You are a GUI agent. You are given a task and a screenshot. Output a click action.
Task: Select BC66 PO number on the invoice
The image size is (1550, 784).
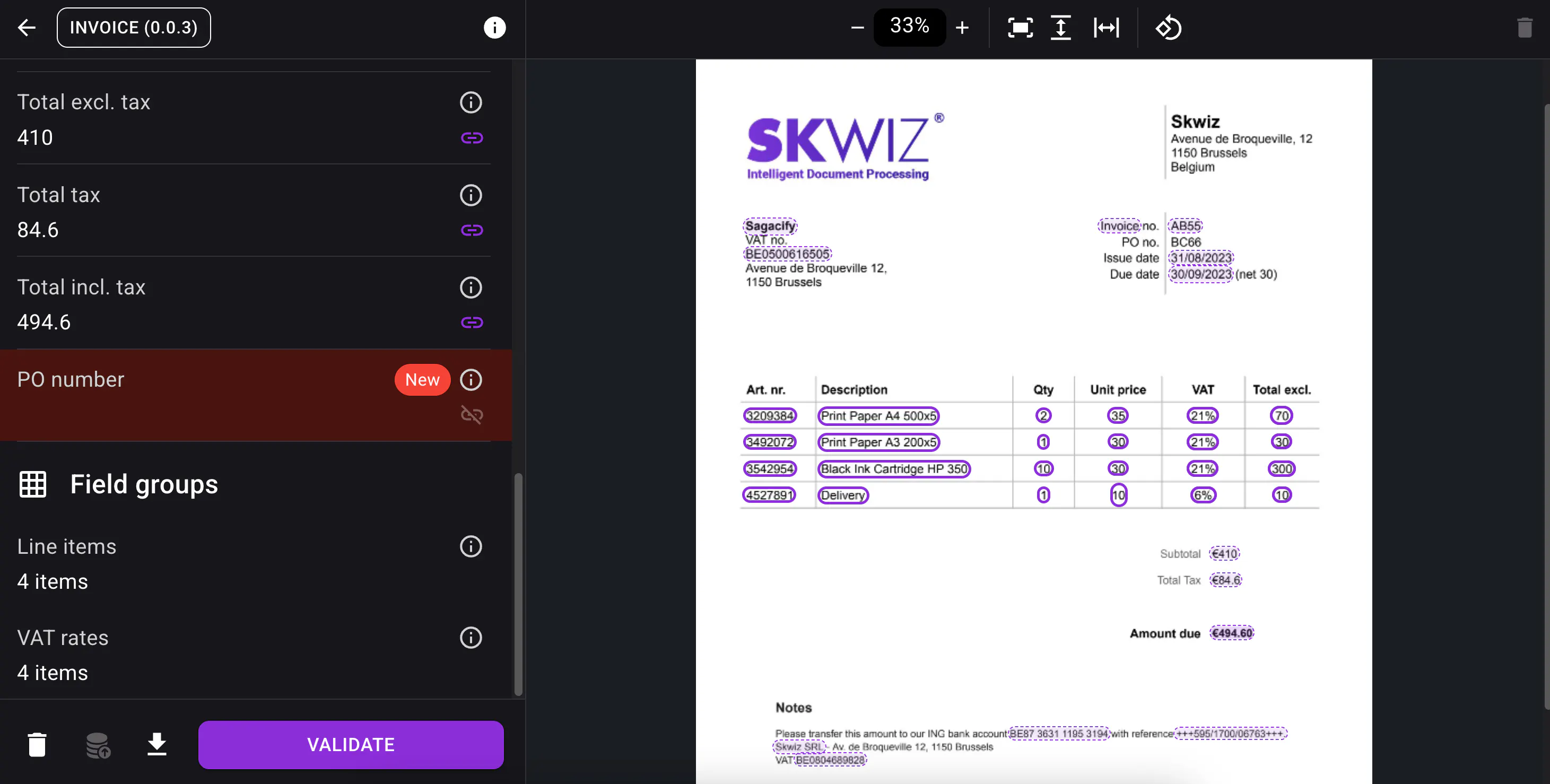tap(1186, 242)
